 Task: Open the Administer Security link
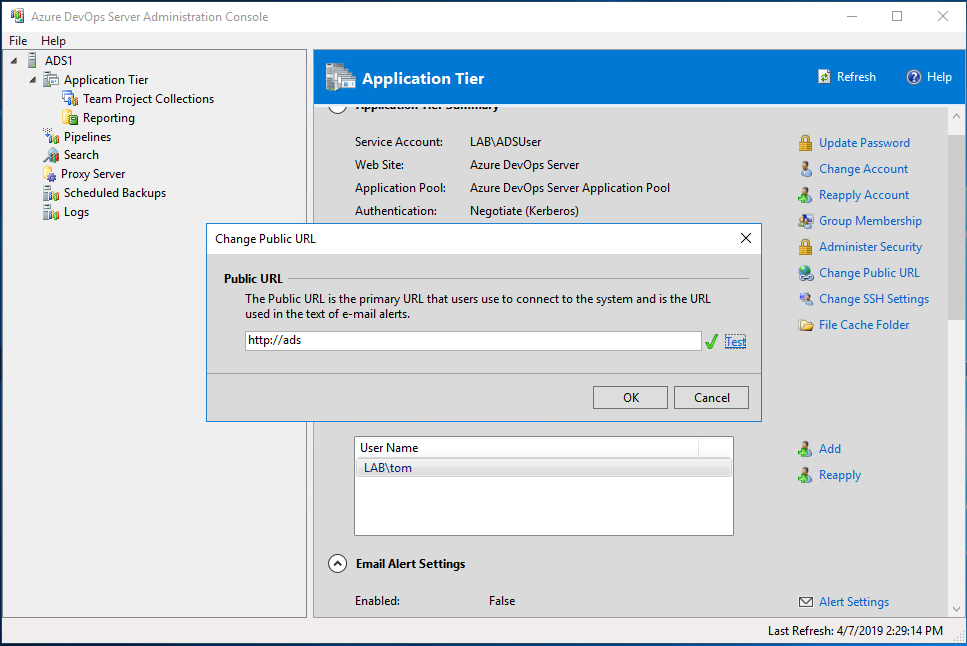coord(870,247)
